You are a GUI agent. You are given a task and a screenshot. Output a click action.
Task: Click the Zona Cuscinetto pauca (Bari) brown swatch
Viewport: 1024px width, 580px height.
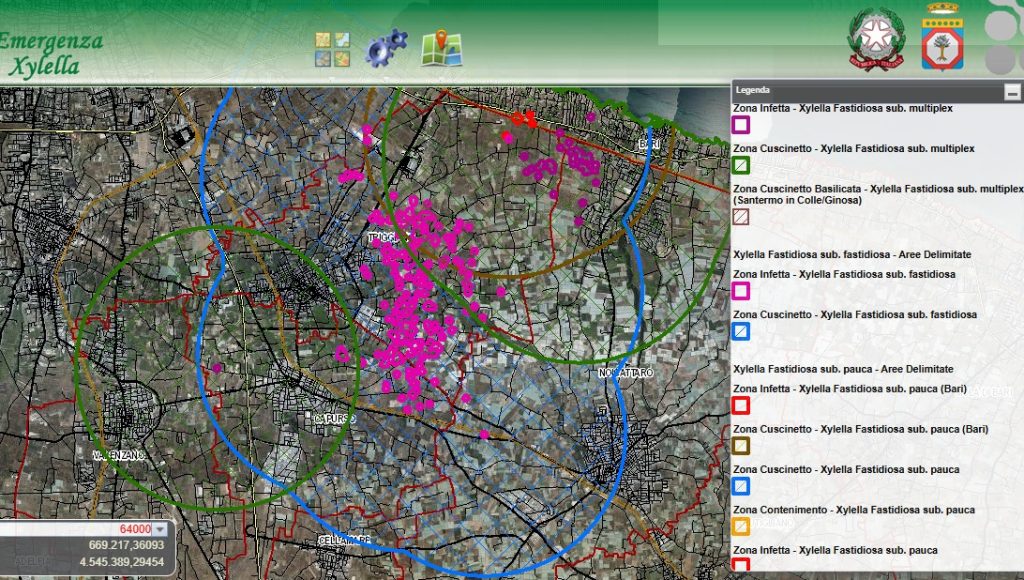pos(741,446)
